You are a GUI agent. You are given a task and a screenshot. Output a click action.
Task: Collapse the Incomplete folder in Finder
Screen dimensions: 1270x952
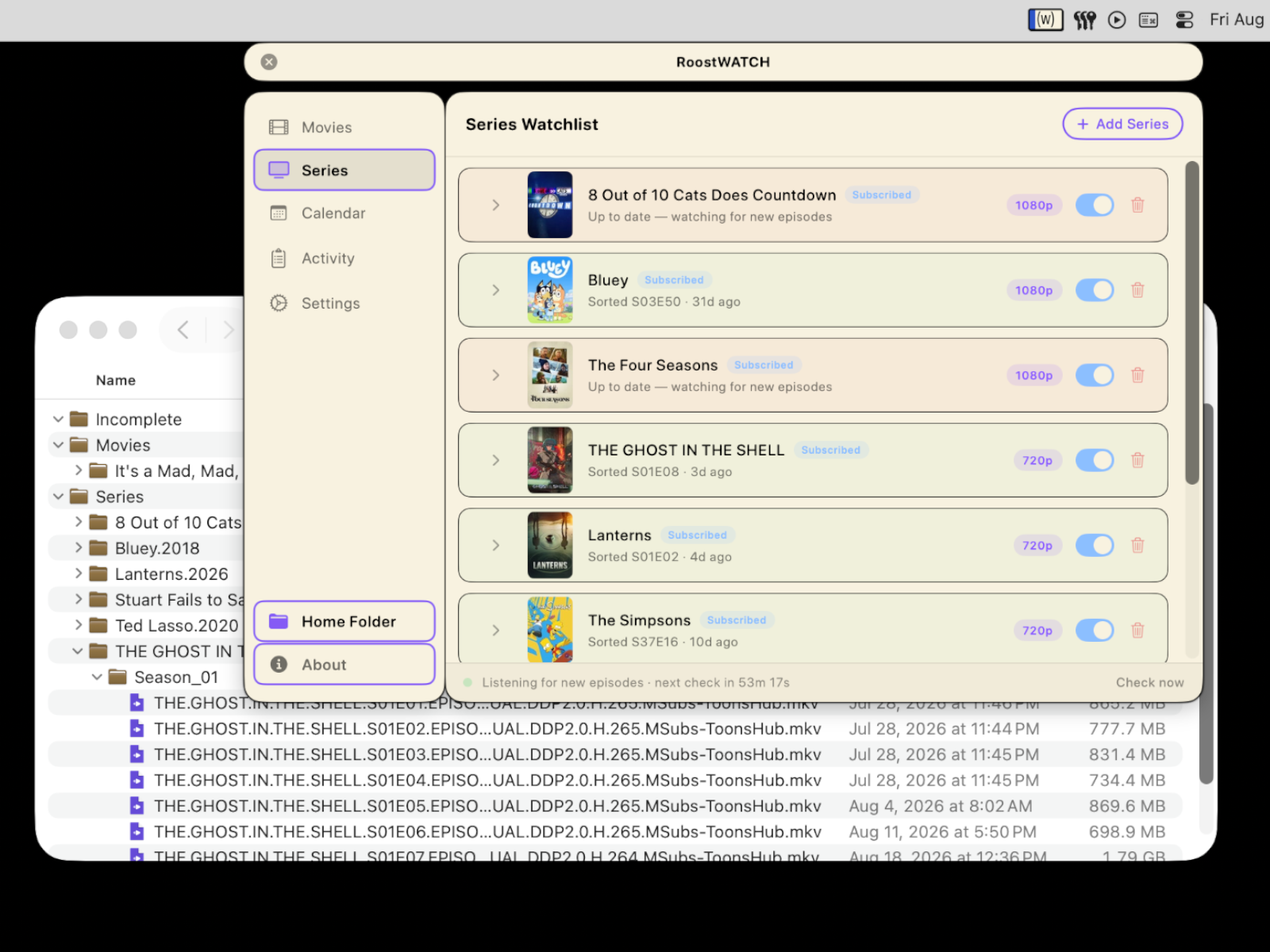pyautogui.click(x=58, y=419)
